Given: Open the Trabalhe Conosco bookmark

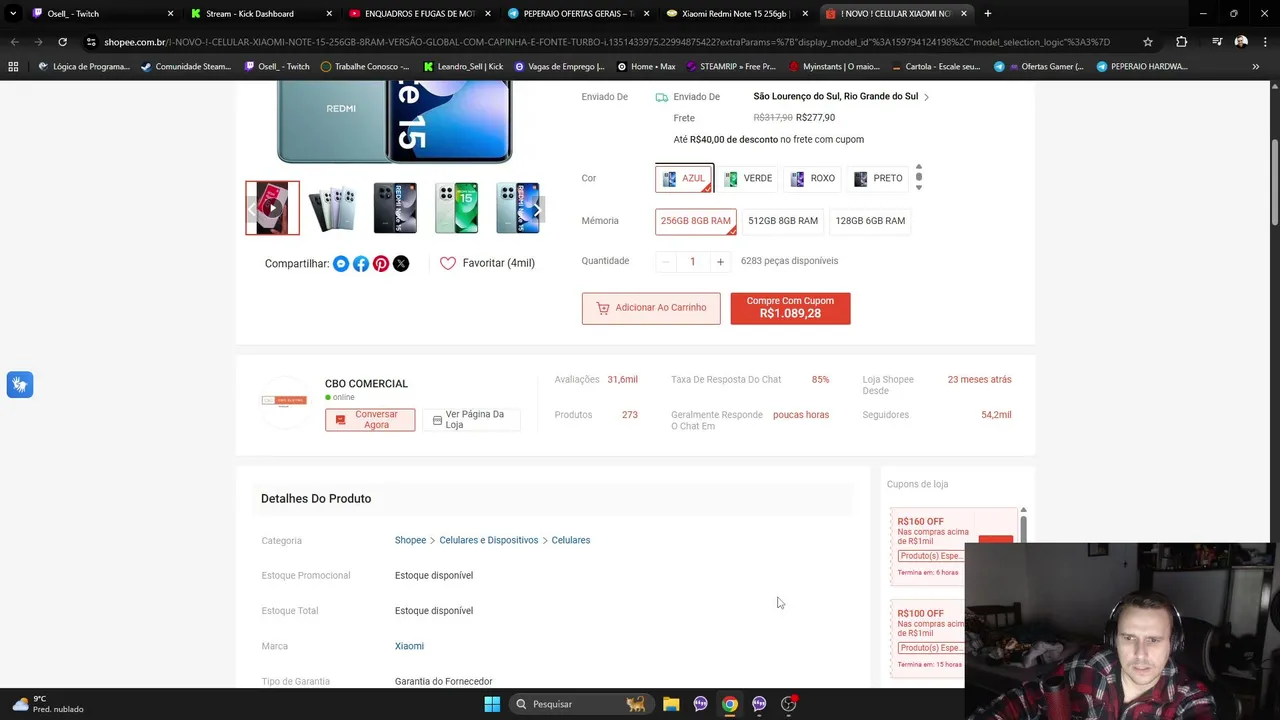Looking at the screenshot, I should click(365, 67).
